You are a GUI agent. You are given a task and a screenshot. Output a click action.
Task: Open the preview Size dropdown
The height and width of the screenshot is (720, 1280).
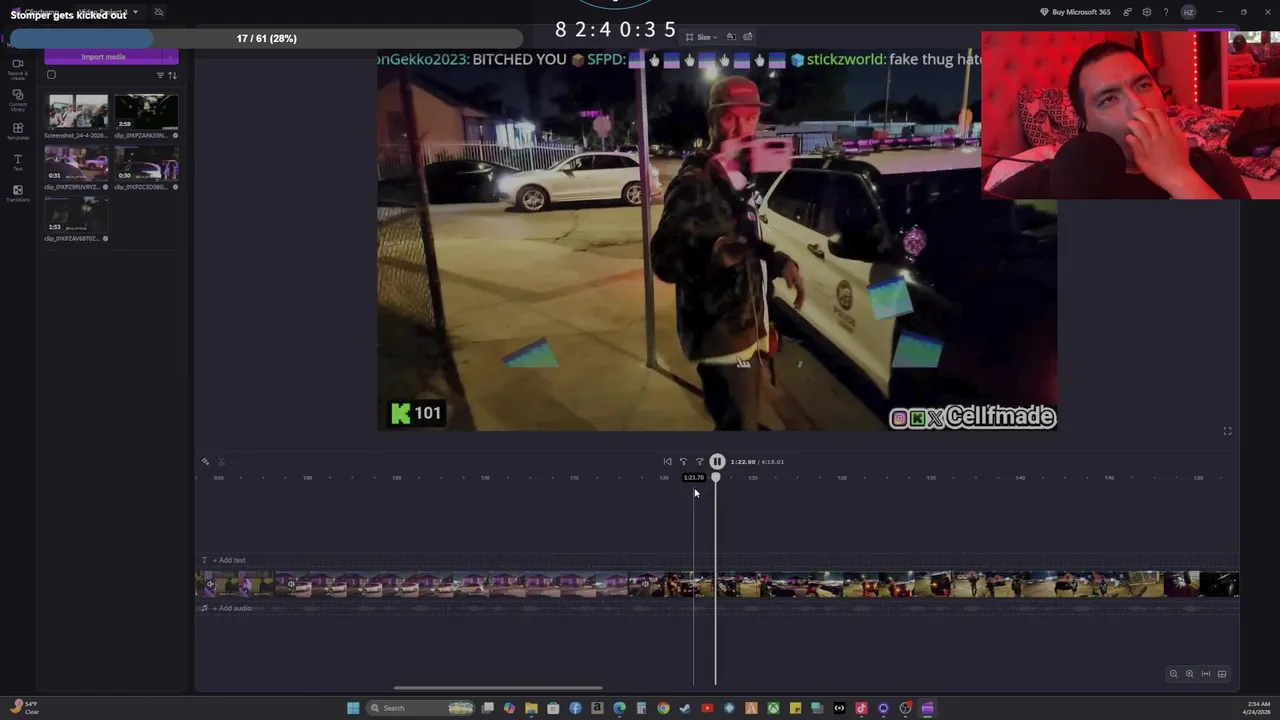pos(702,37)
